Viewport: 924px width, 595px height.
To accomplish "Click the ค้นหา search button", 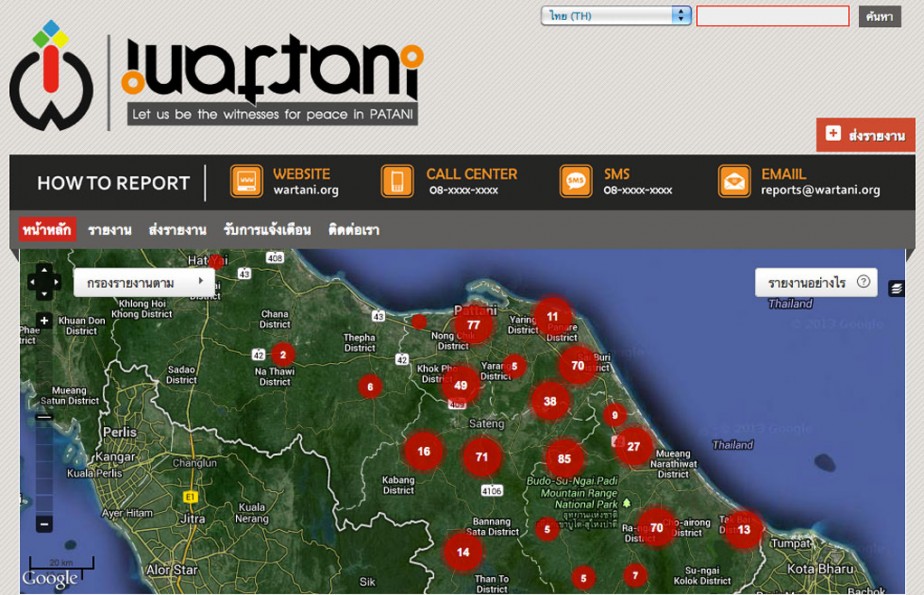I will point(879,16).
